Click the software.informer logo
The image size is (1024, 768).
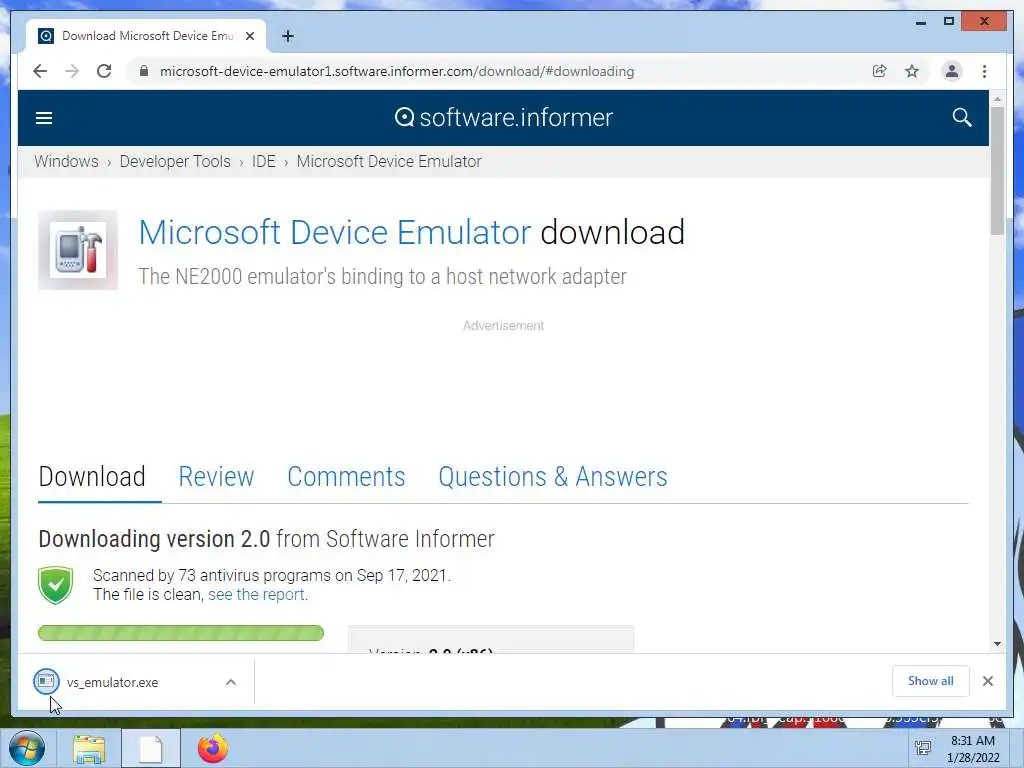pos(504,118)
